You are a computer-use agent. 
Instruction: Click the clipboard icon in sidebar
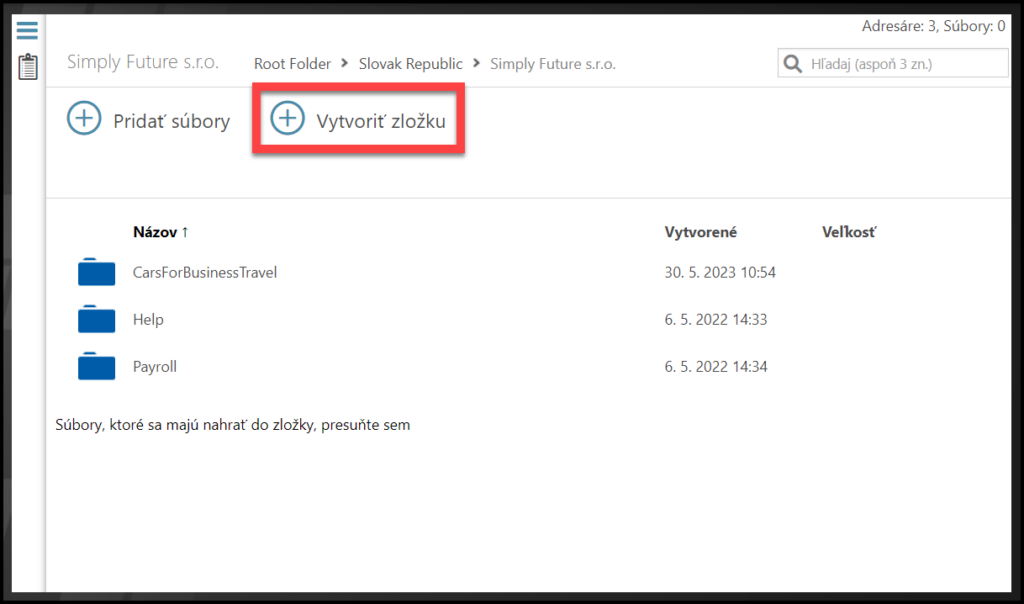[x=28, y=67]
